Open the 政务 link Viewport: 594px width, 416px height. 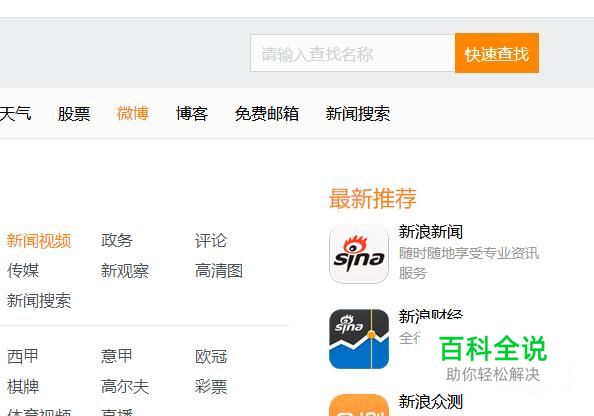(117, 241)
